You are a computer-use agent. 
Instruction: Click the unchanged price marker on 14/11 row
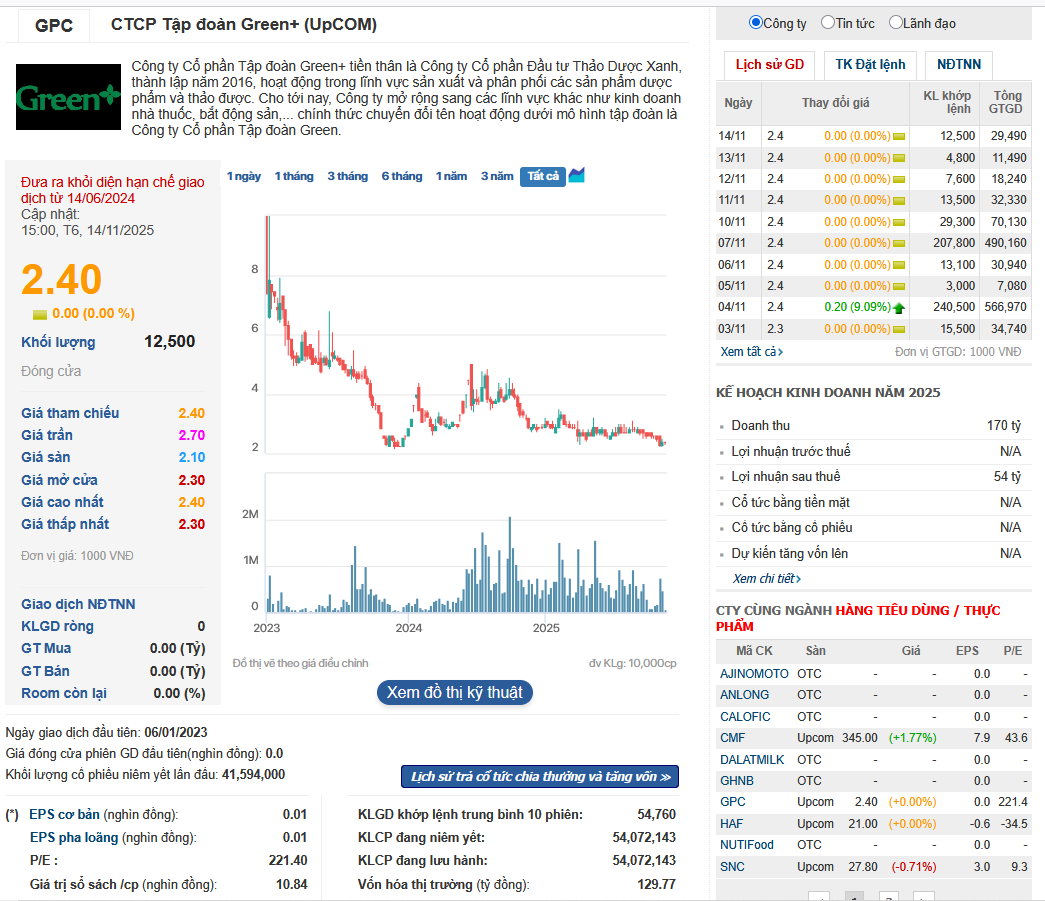tap(899, 137)
